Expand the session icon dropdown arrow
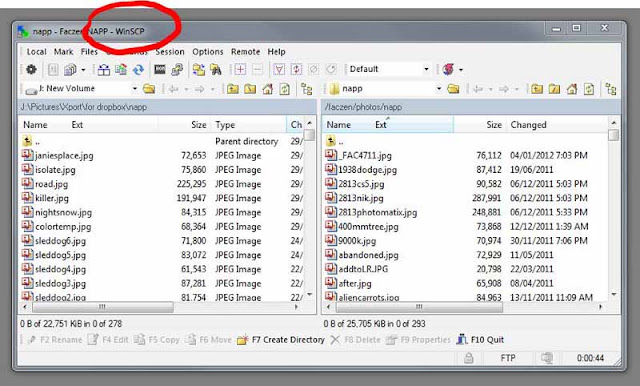Image resolution: width=640 pixels, height=386 pixels. pyautogui.click(x=461, y=70)
